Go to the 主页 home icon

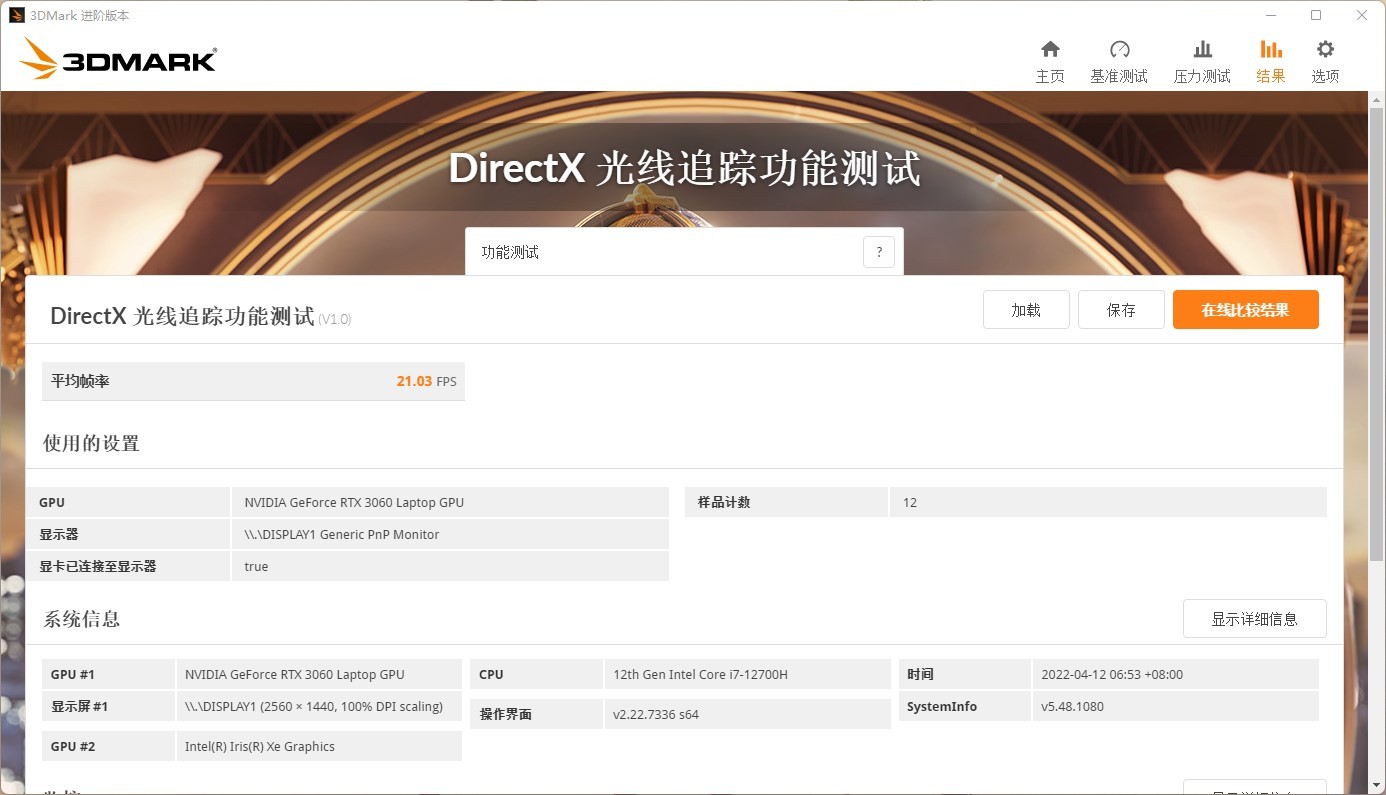[1050, 50]
